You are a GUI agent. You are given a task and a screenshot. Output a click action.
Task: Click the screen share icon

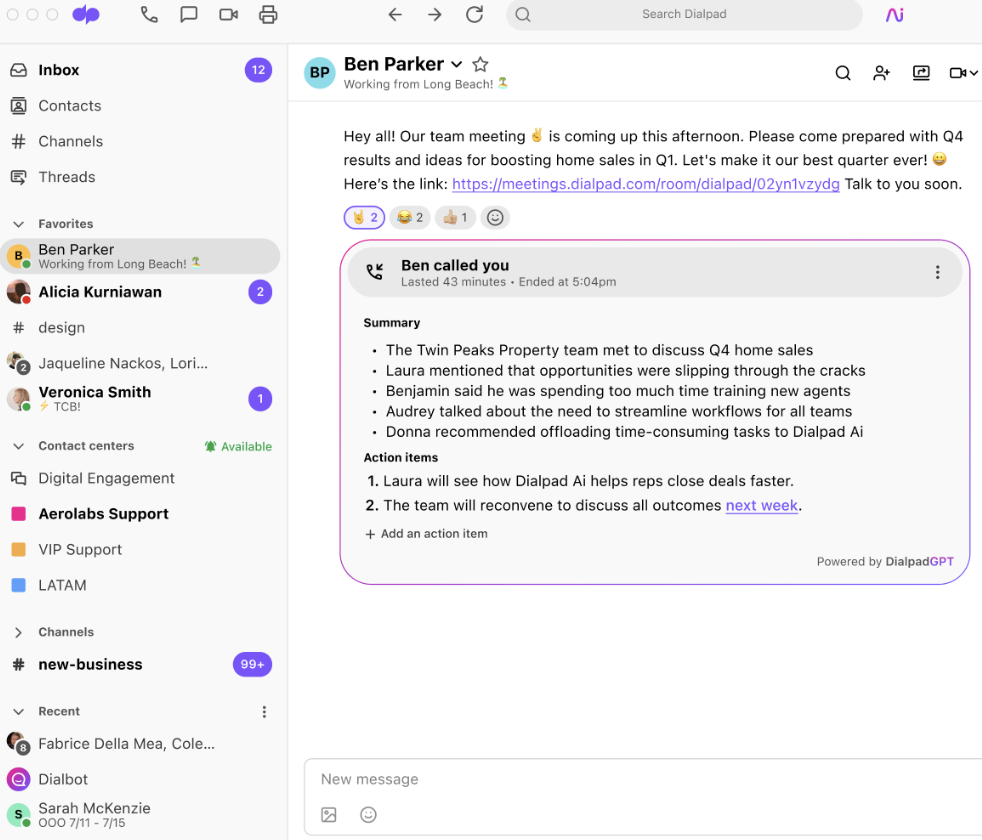pyautogui.click(x=921, y=73)
